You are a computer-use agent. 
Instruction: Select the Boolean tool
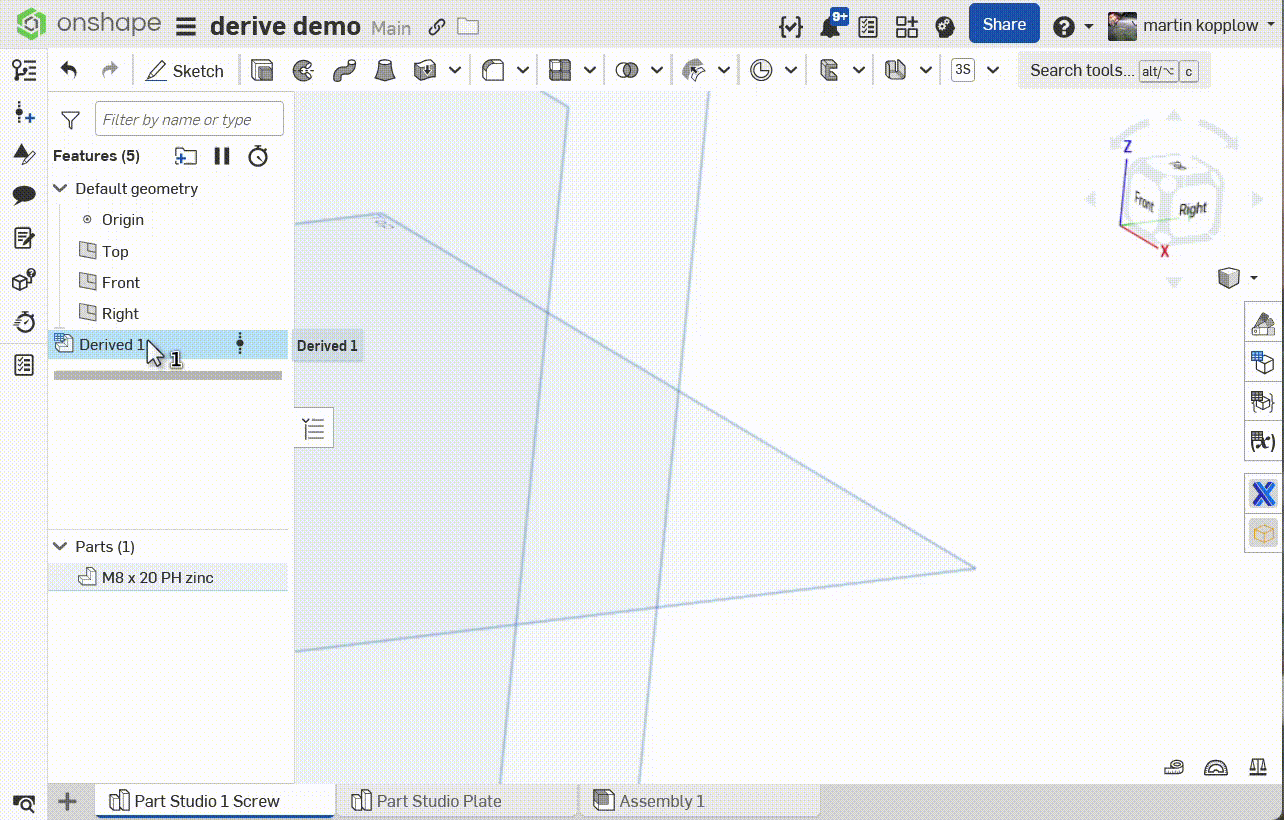pyautogui.click(x=627, y=70)
